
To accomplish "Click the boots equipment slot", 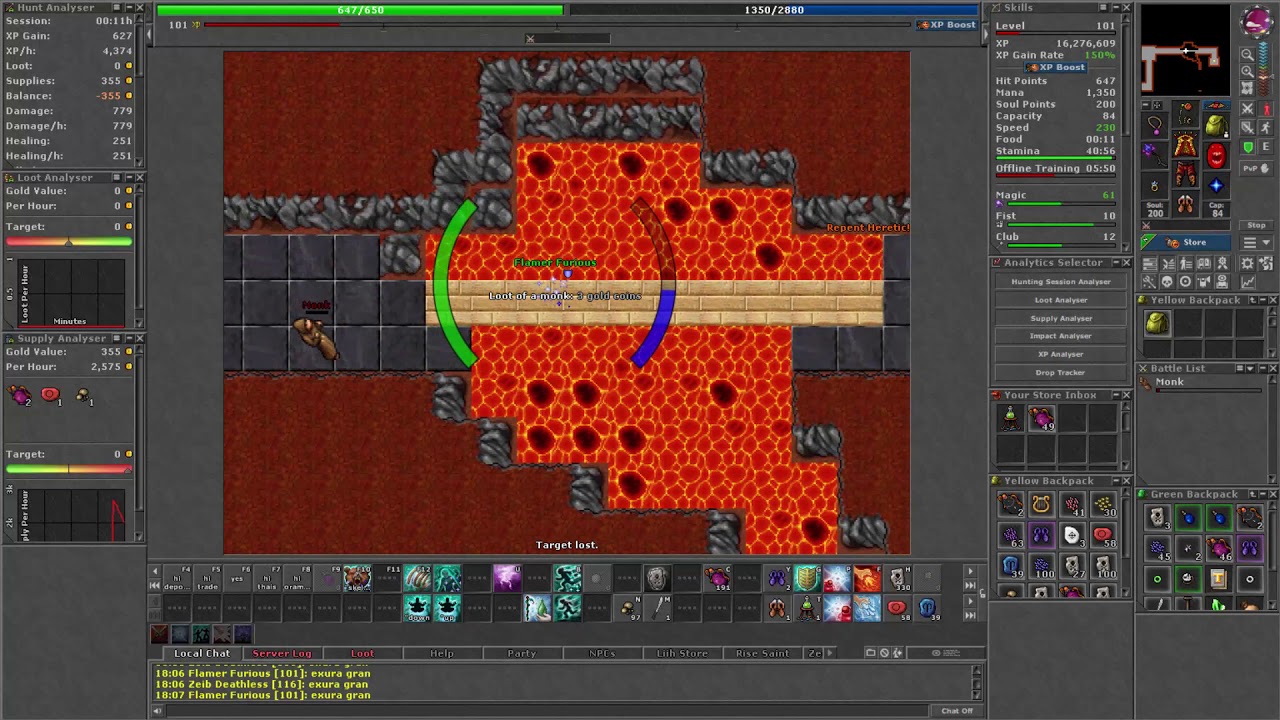I will click(1185, 205).
